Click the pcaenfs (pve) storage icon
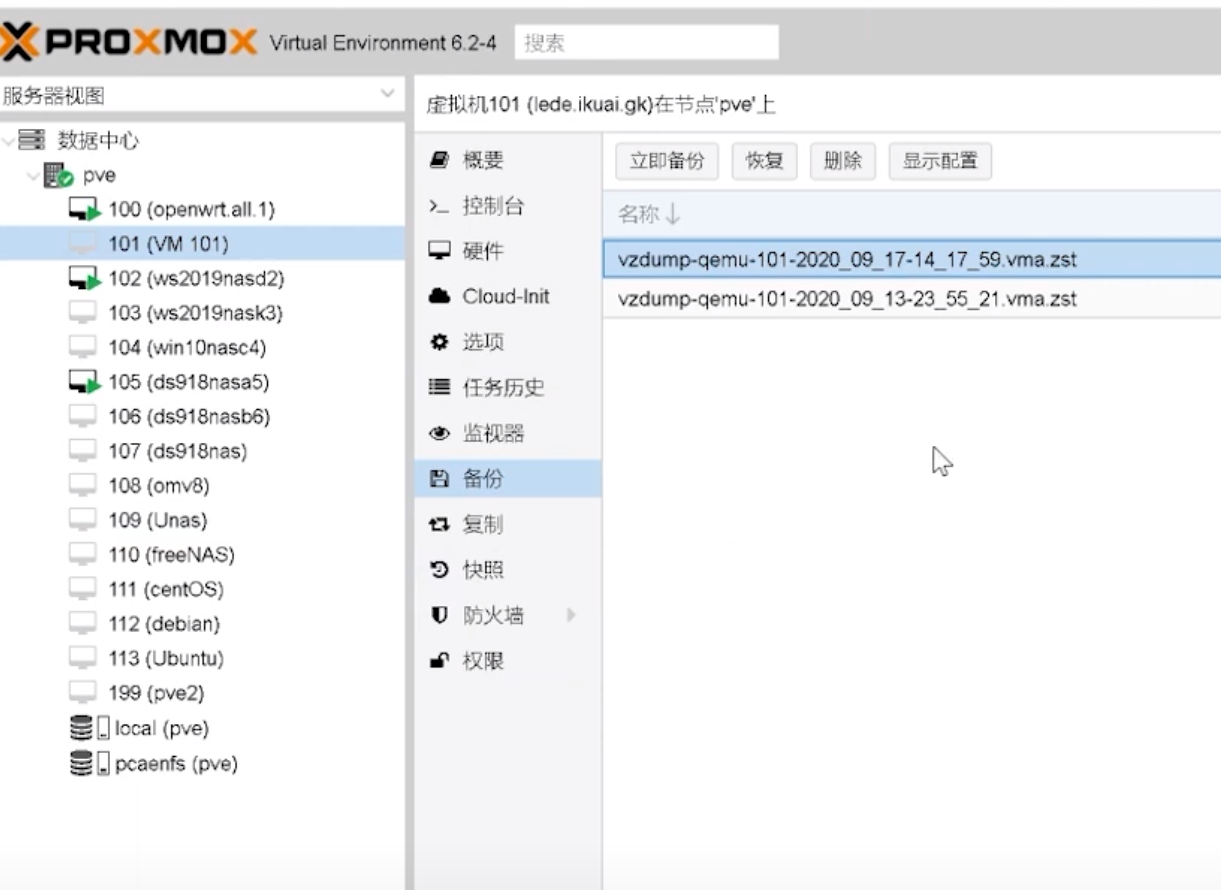1221x890 pixels. [x=89, y=764]
